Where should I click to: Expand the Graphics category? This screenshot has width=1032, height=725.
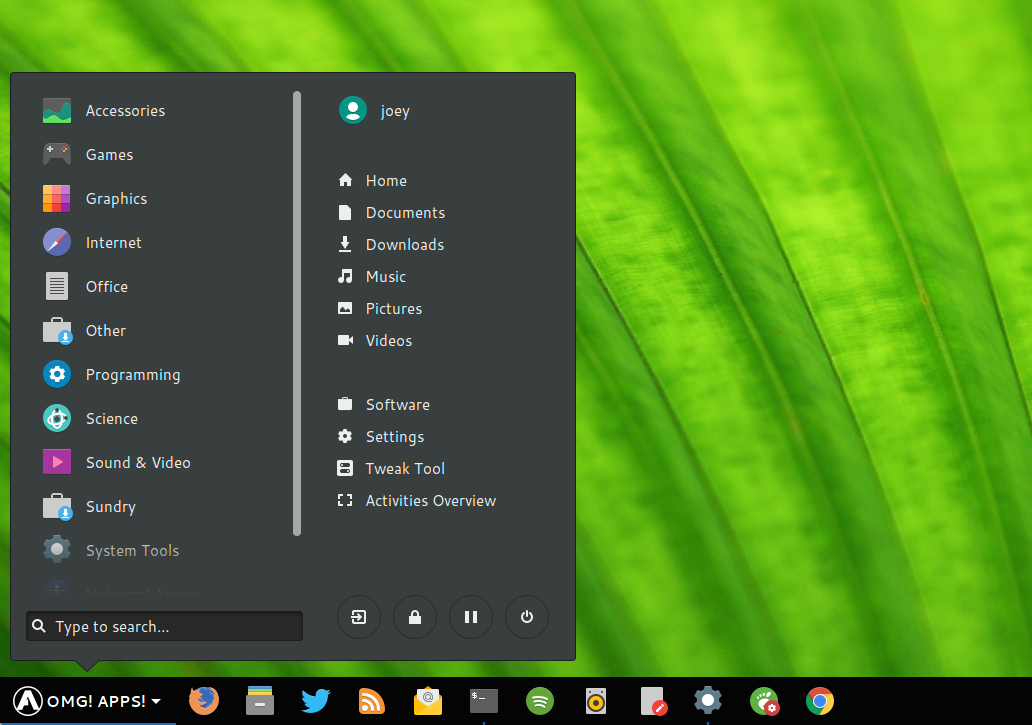[116, 199]
